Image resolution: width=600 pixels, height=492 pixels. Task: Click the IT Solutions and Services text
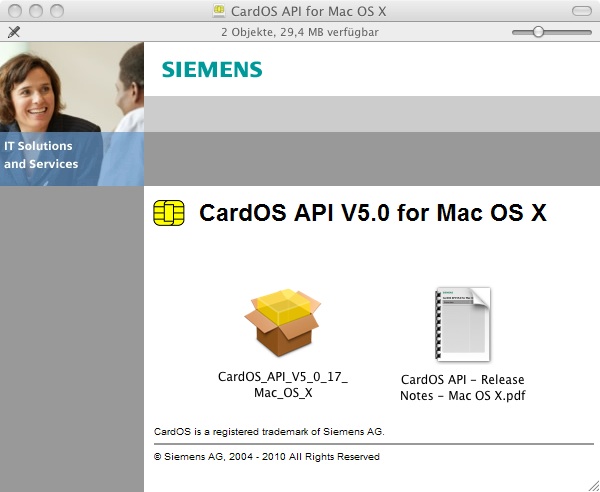(41, 155)
